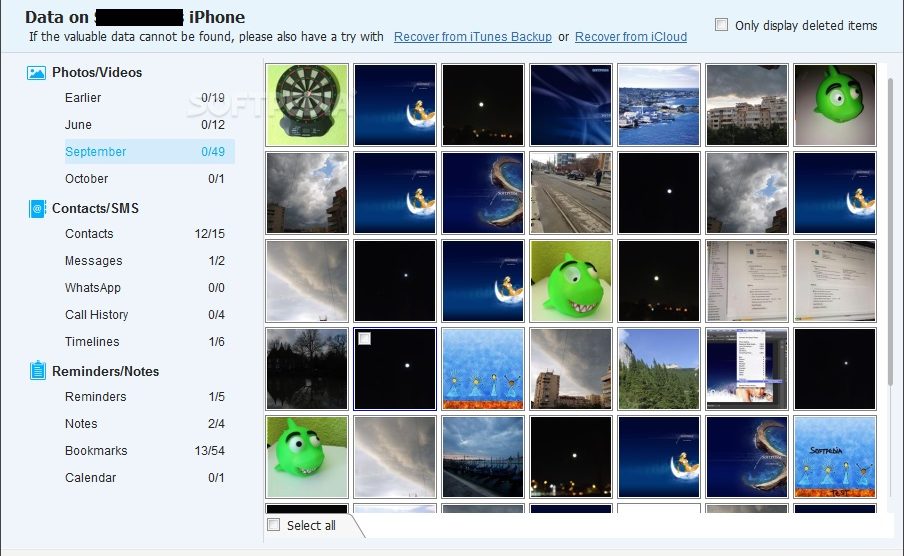Tick the Select all checkbox
Screen dimensions: 904x556
pos(274,525)
